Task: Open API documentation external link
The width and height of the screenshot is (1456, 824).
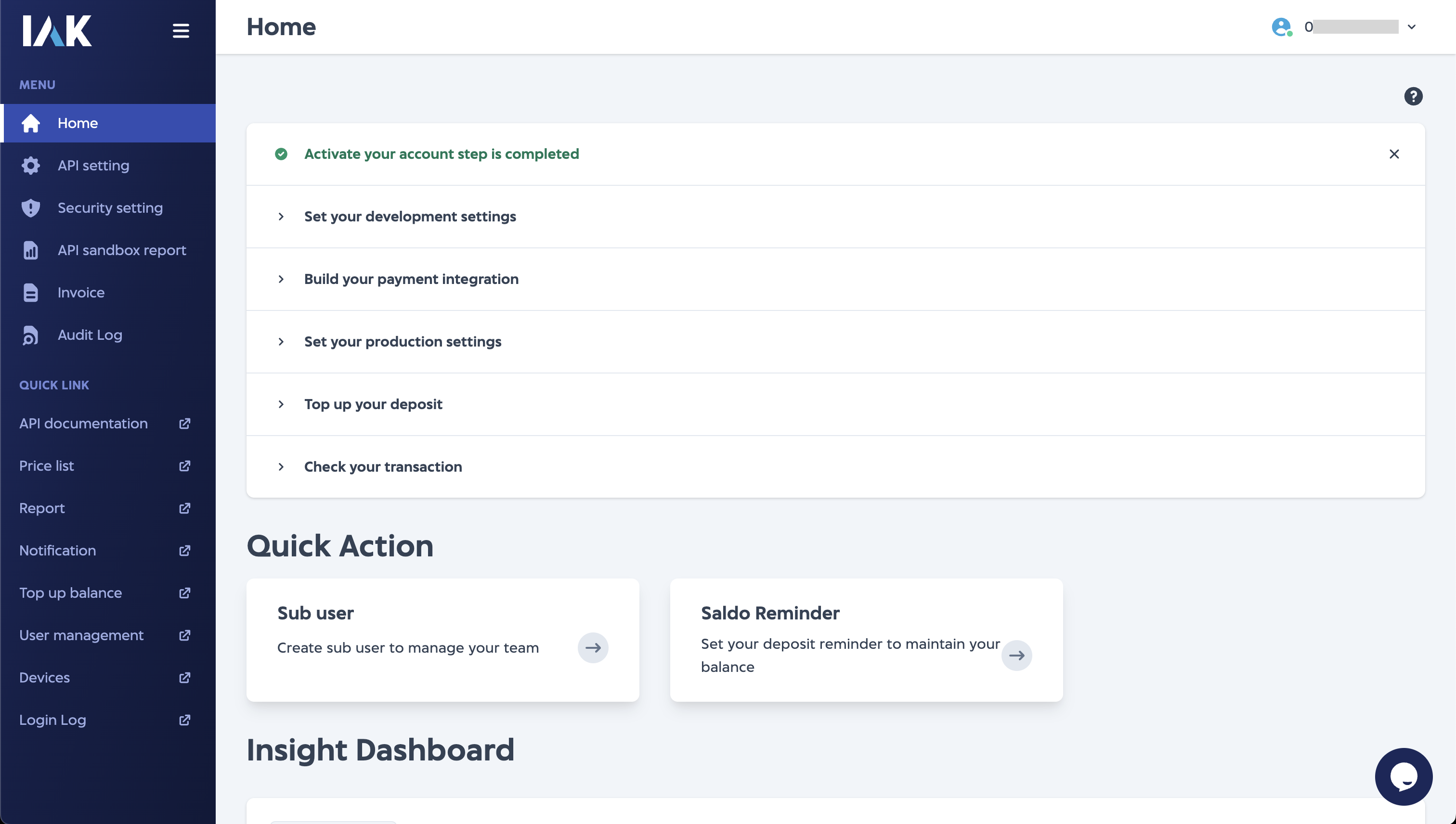Action: [x=83, y=424]
